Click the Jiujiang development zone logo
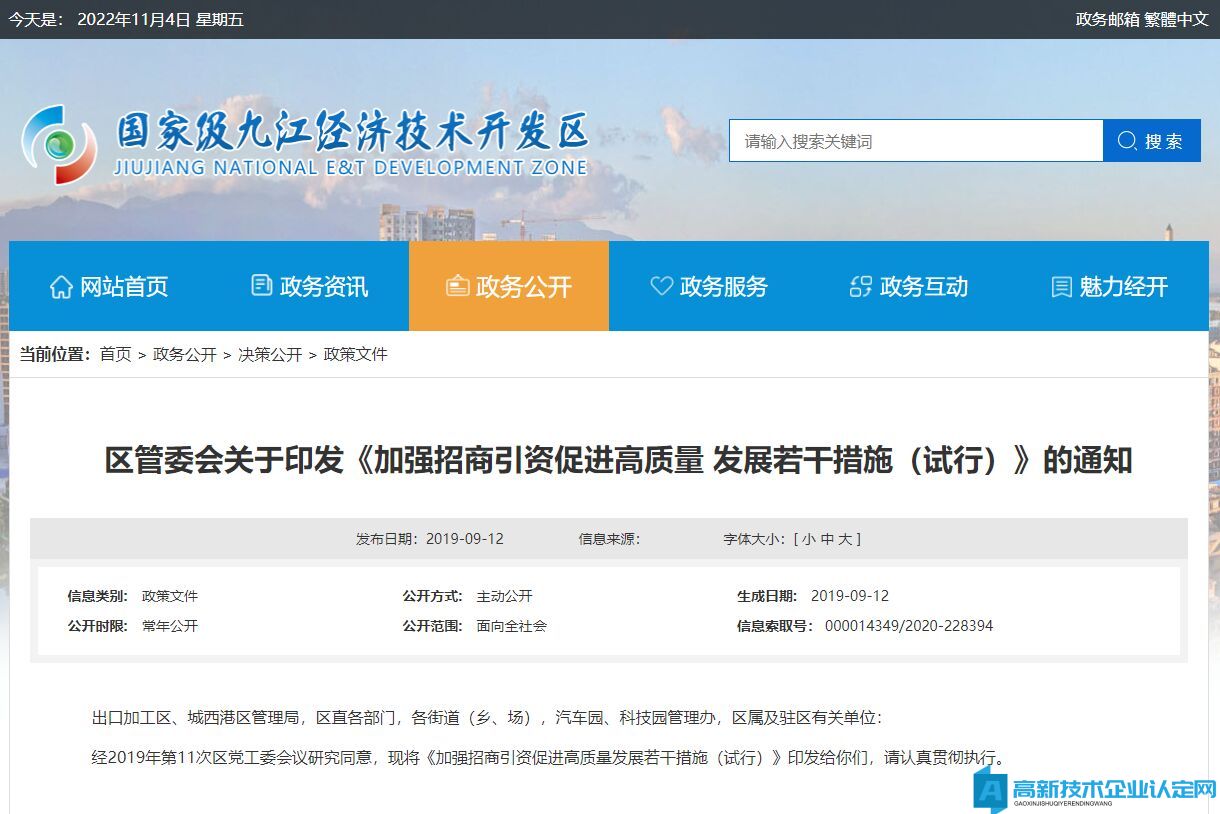This screenshot has width=1220, height=814. (59, 145)
